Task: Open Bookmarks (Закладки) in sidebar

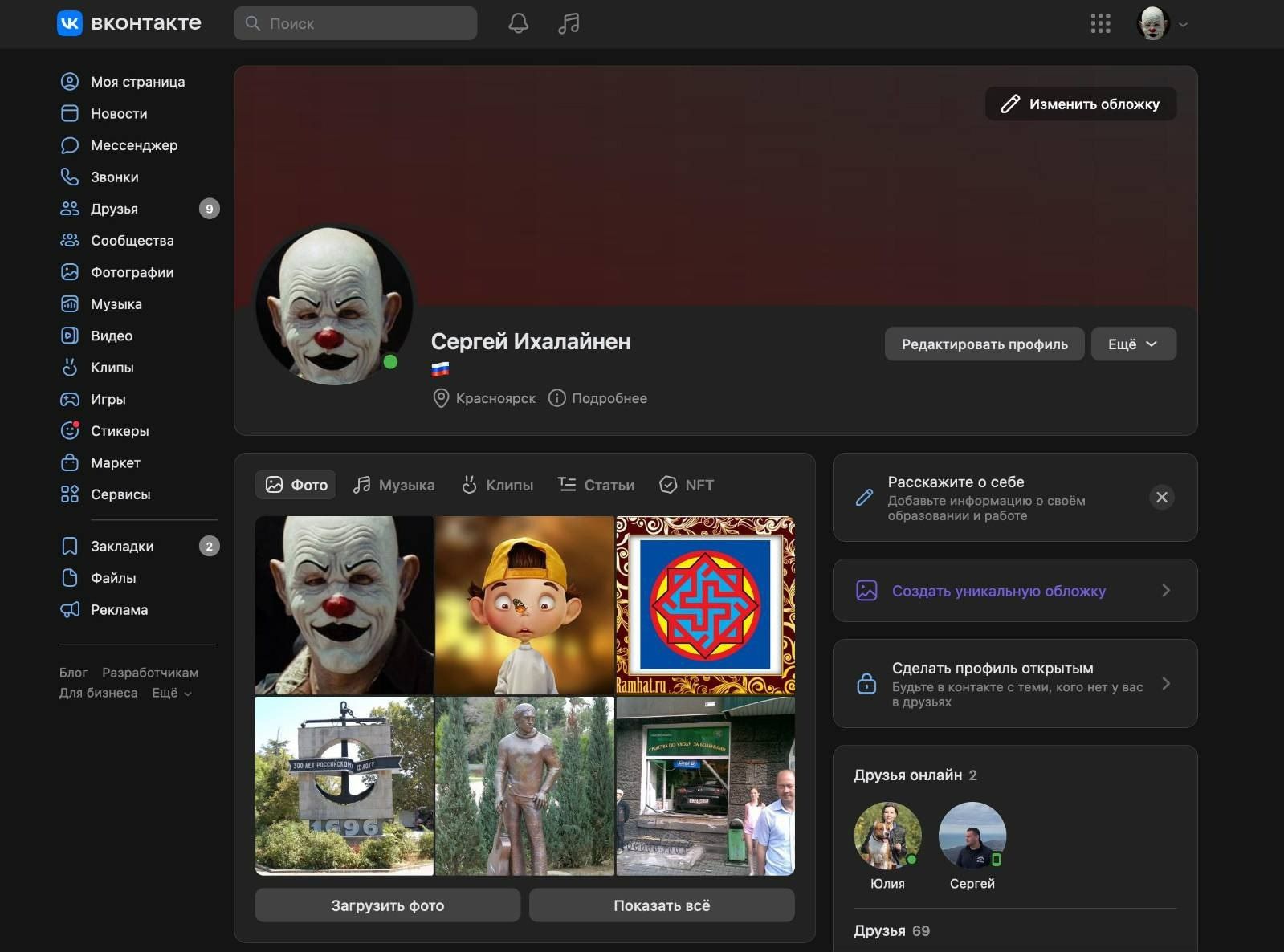Action: (121, 547)
